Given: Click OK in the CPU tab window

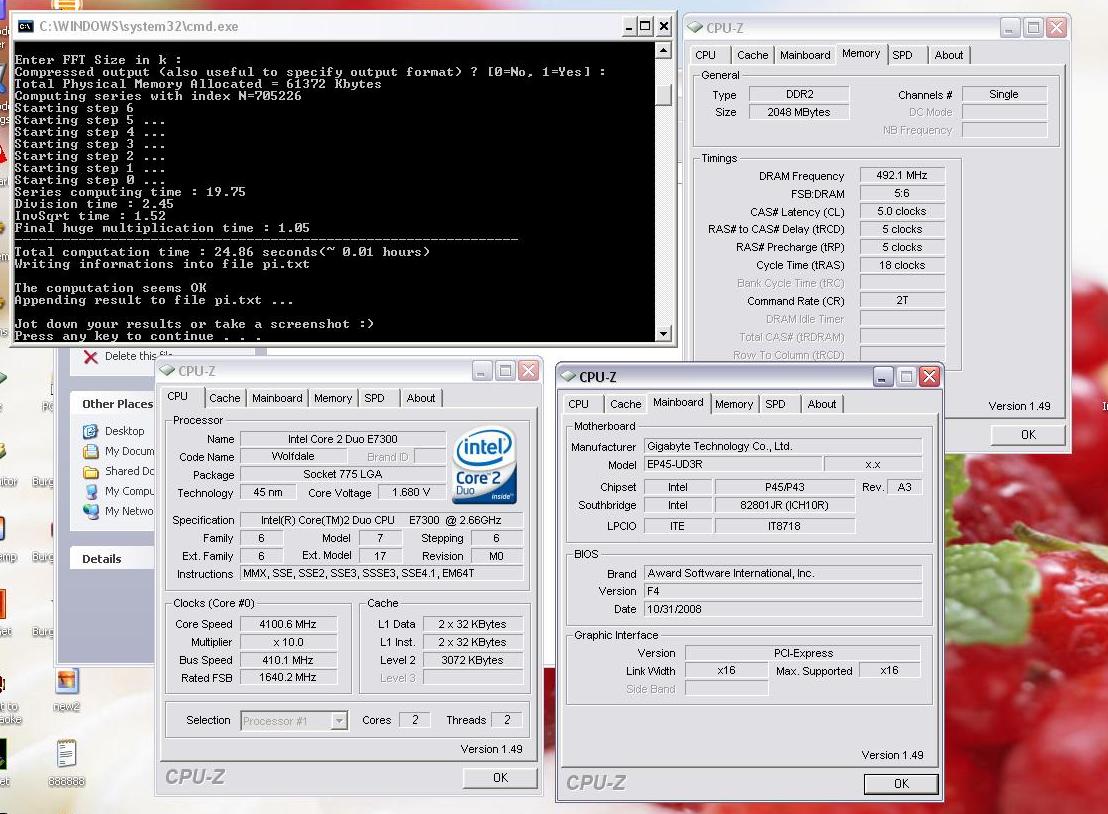Looking at the screenshot, I should [500, 778].
